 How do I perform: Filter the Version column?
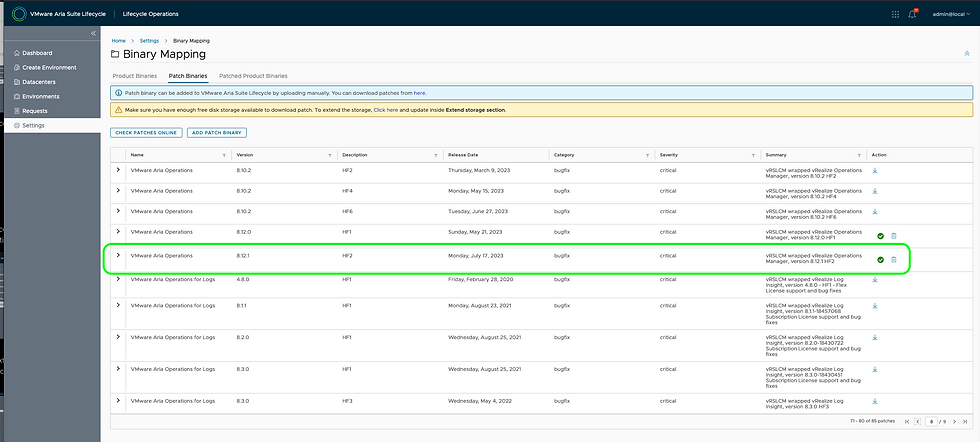tap(329, 155)
